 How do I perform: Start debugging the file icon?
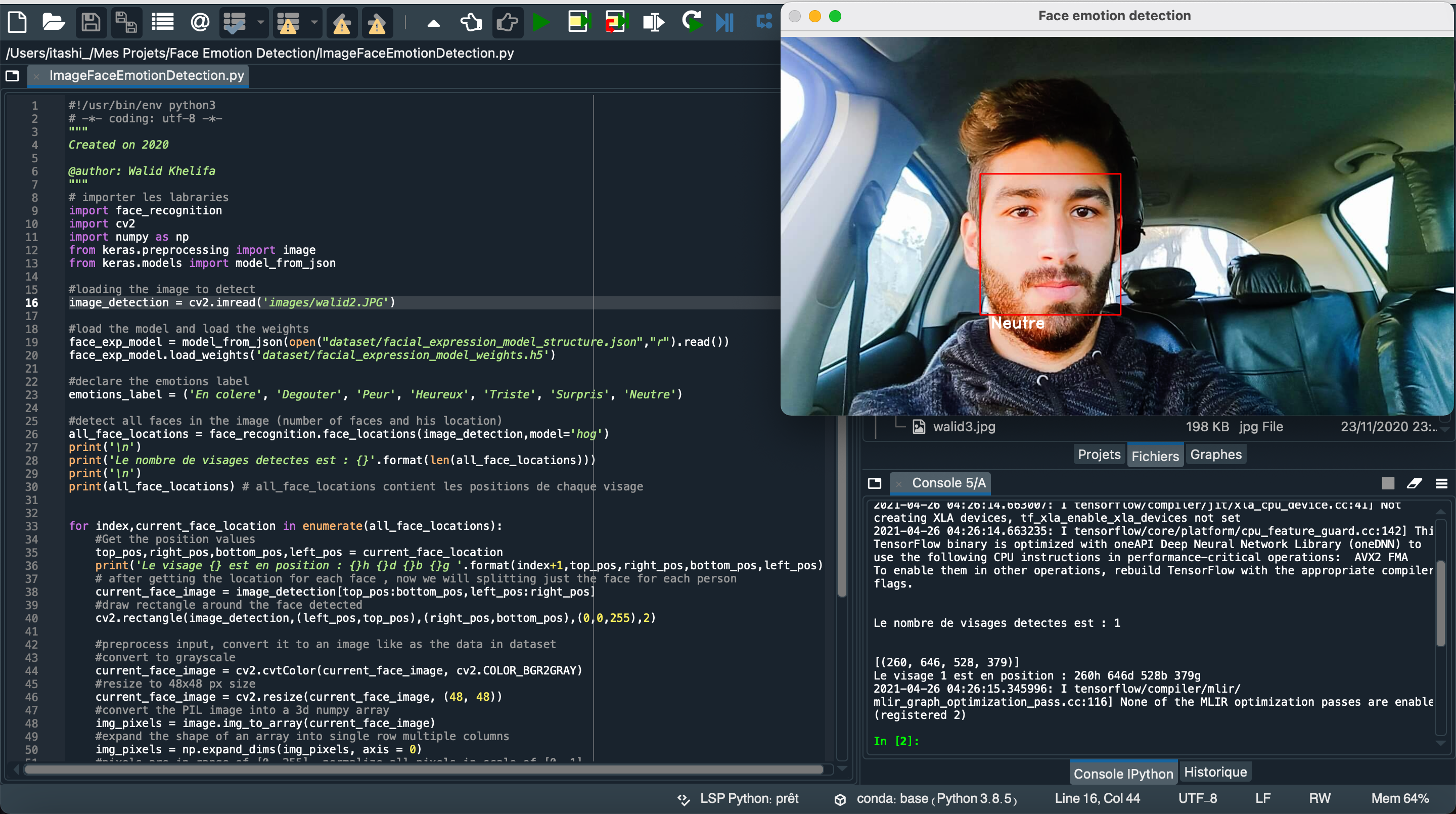[725, 23]
